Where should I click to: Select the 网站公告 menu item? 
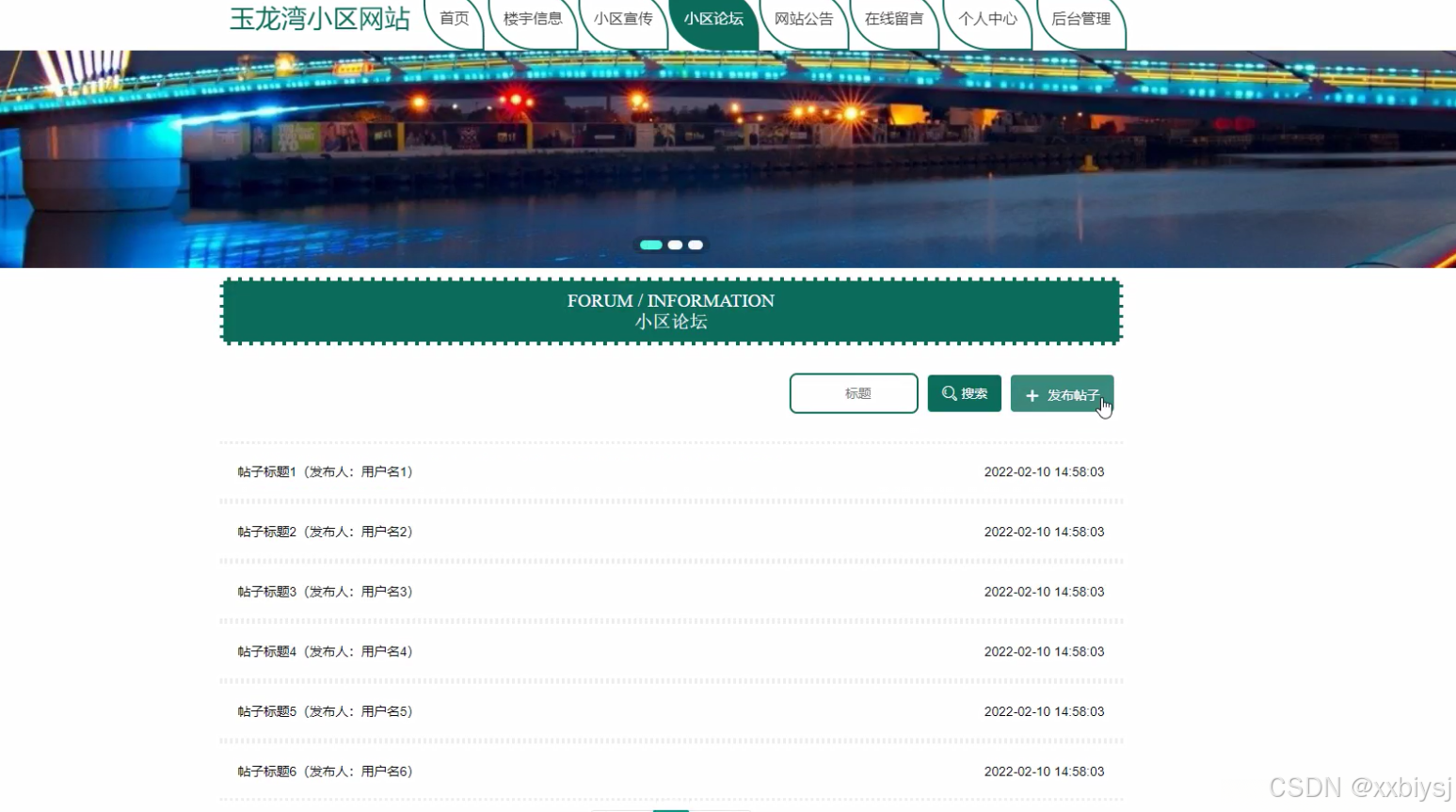click(802, 17)
